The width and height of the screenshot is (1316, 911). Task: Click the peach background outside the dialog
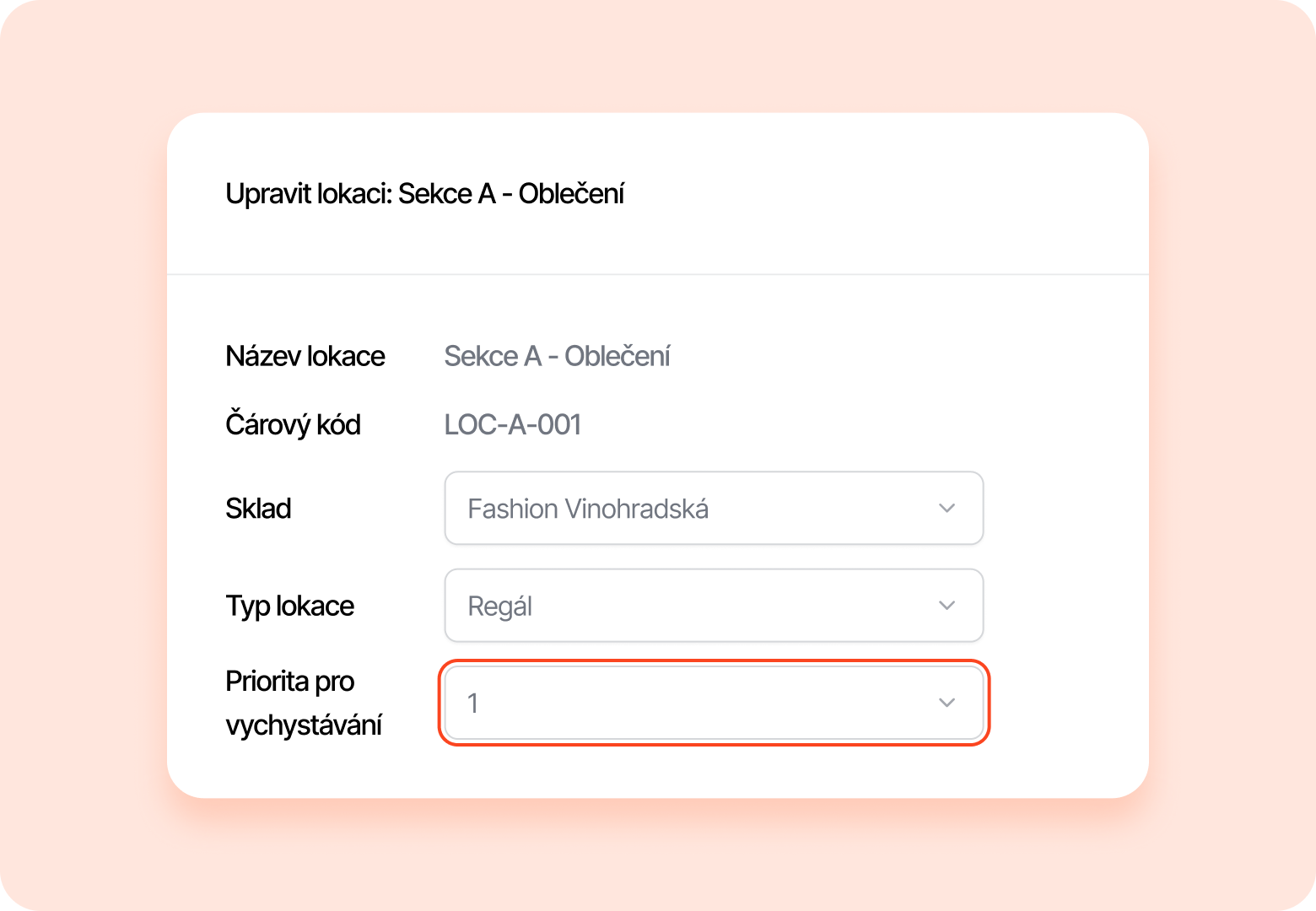pyautogui.click(x=84, y=455)
